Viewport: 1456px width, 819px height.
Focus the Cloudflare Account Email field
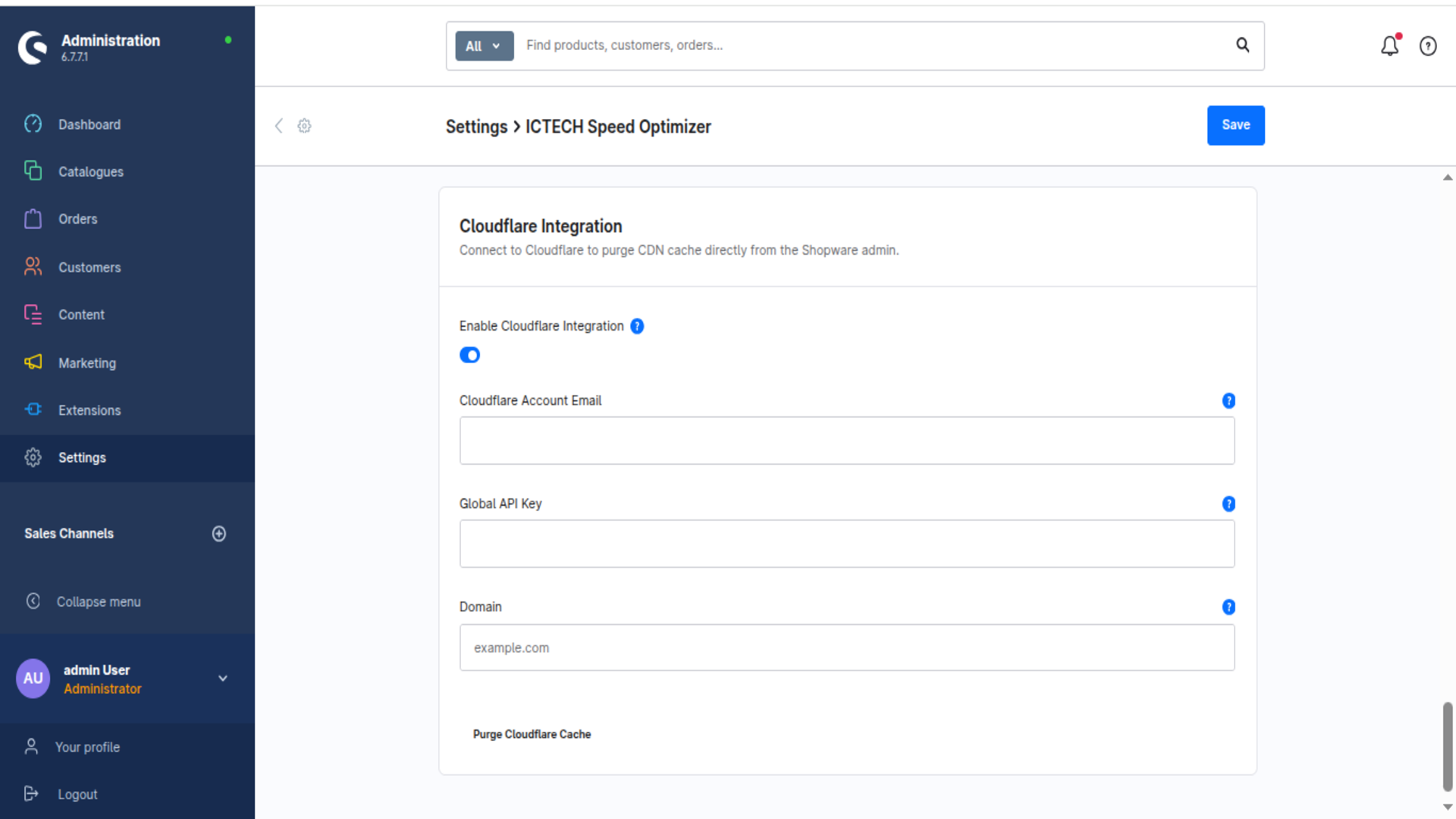click(x=846, y=441)
